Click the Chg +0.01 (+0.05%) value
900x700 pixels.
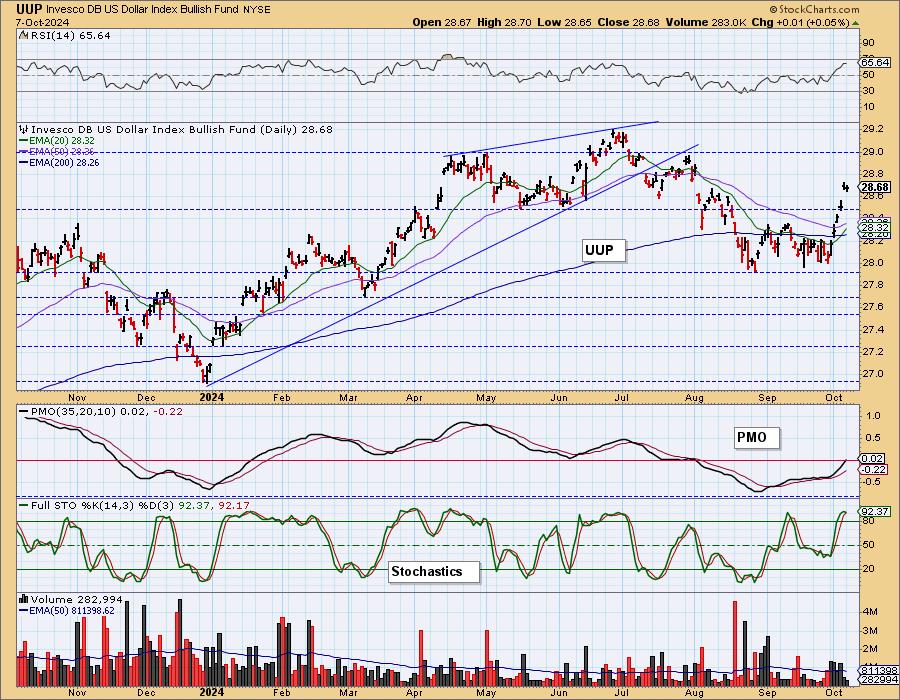click(800, 22)
